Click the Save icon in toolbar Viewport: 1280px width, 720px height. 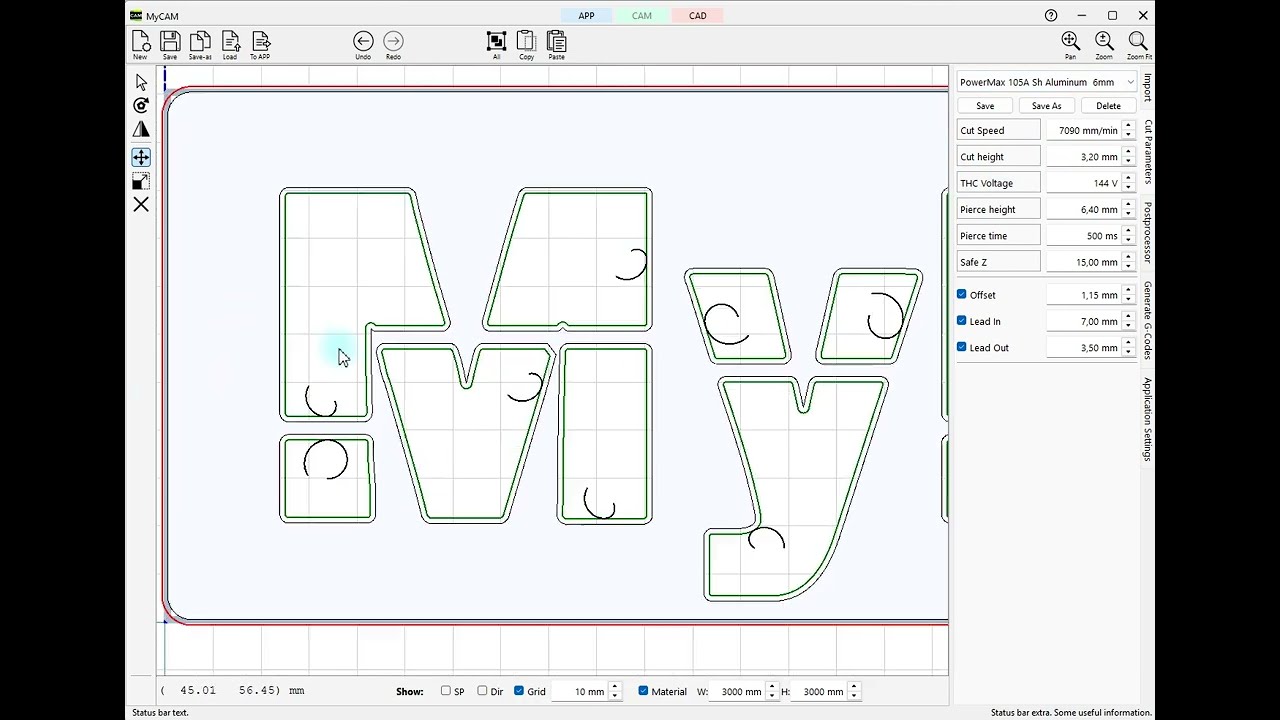point(170,44)
